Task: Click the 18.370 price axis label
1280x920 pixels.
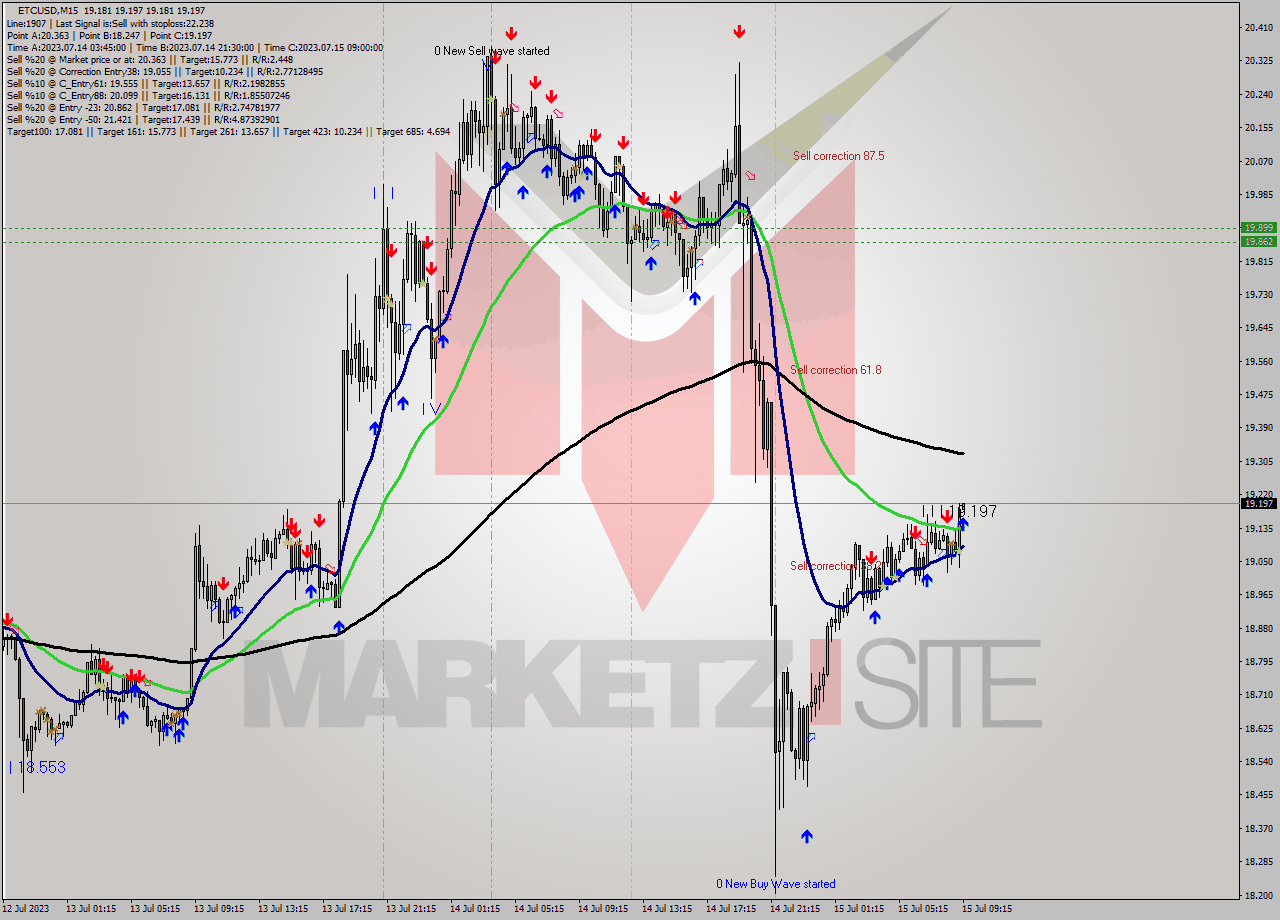Action: [x=1259, y=828]
